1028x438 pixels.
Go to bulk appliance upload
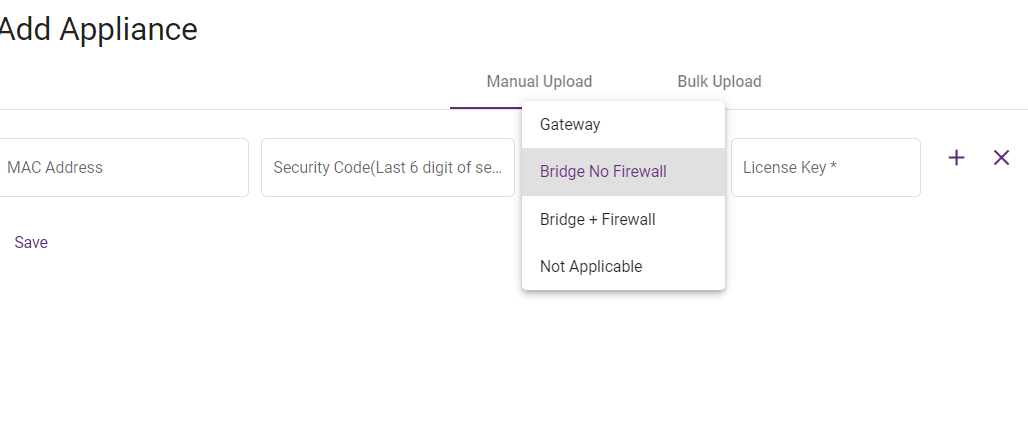(x=719, y=82)
